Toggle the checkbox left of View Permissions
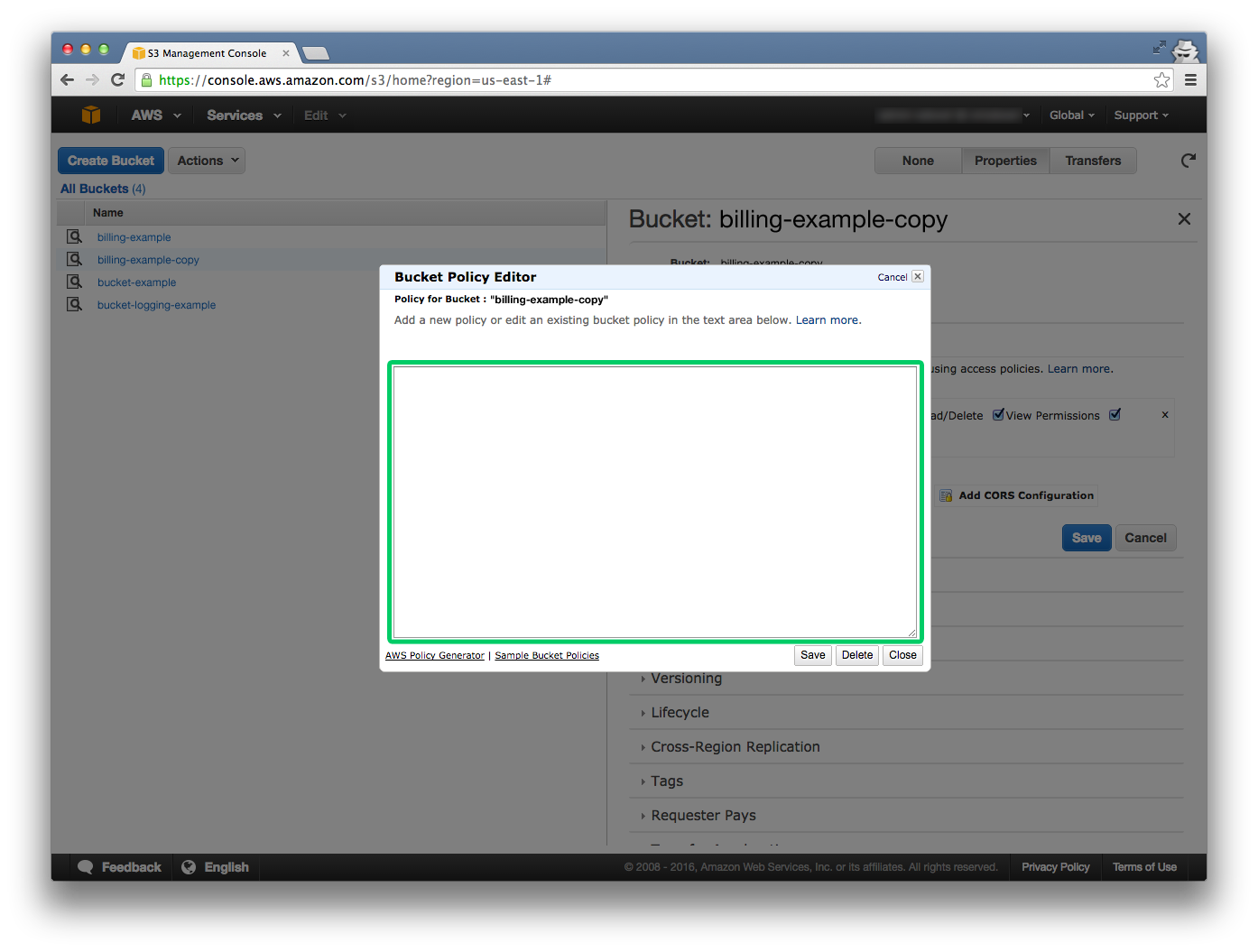This screenshot has height=952, width=1258. 998,415
